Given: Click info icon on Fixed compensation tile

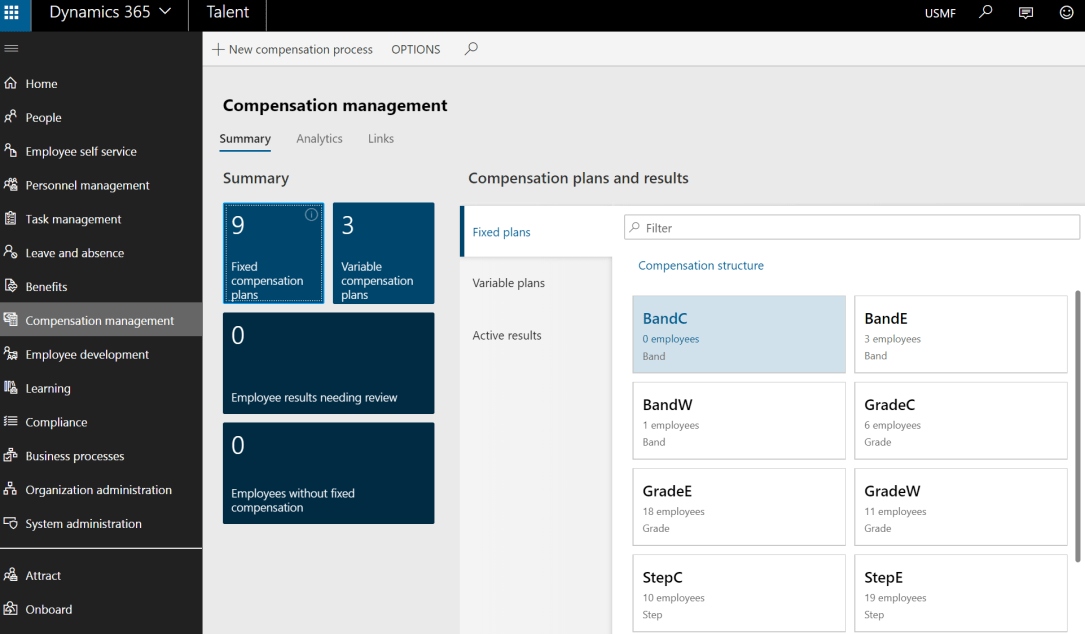Looking at the screenshot, I should [311, 215].
